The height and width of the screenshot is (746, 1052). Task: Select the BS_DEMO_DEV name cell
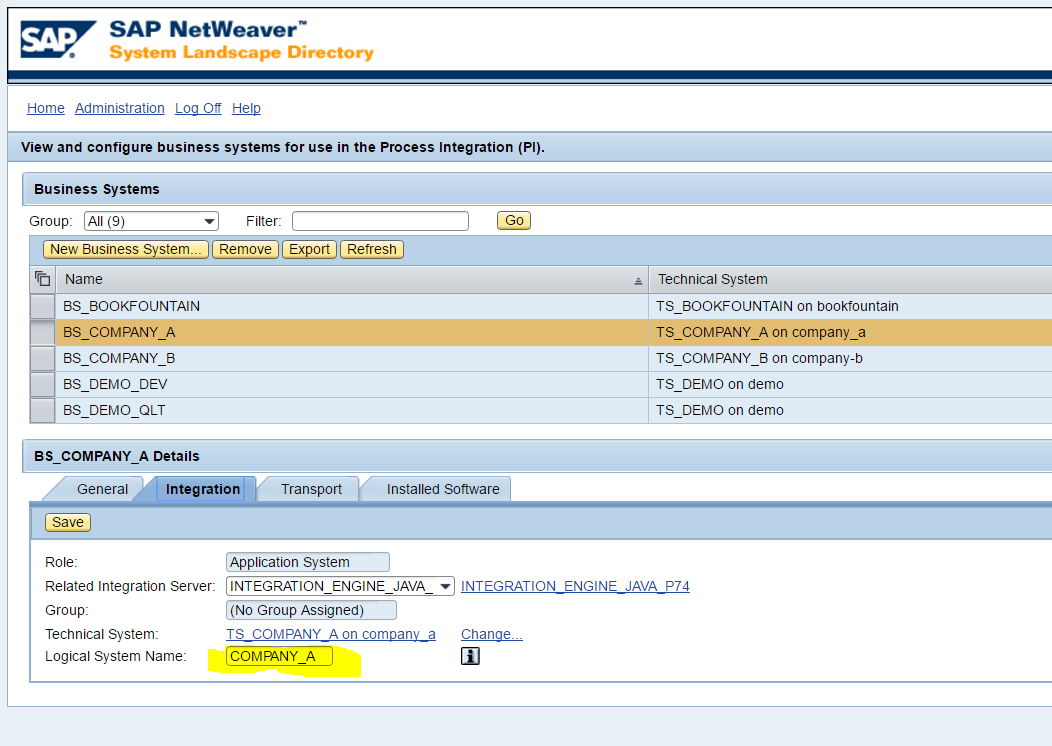[x=352, y=384]
